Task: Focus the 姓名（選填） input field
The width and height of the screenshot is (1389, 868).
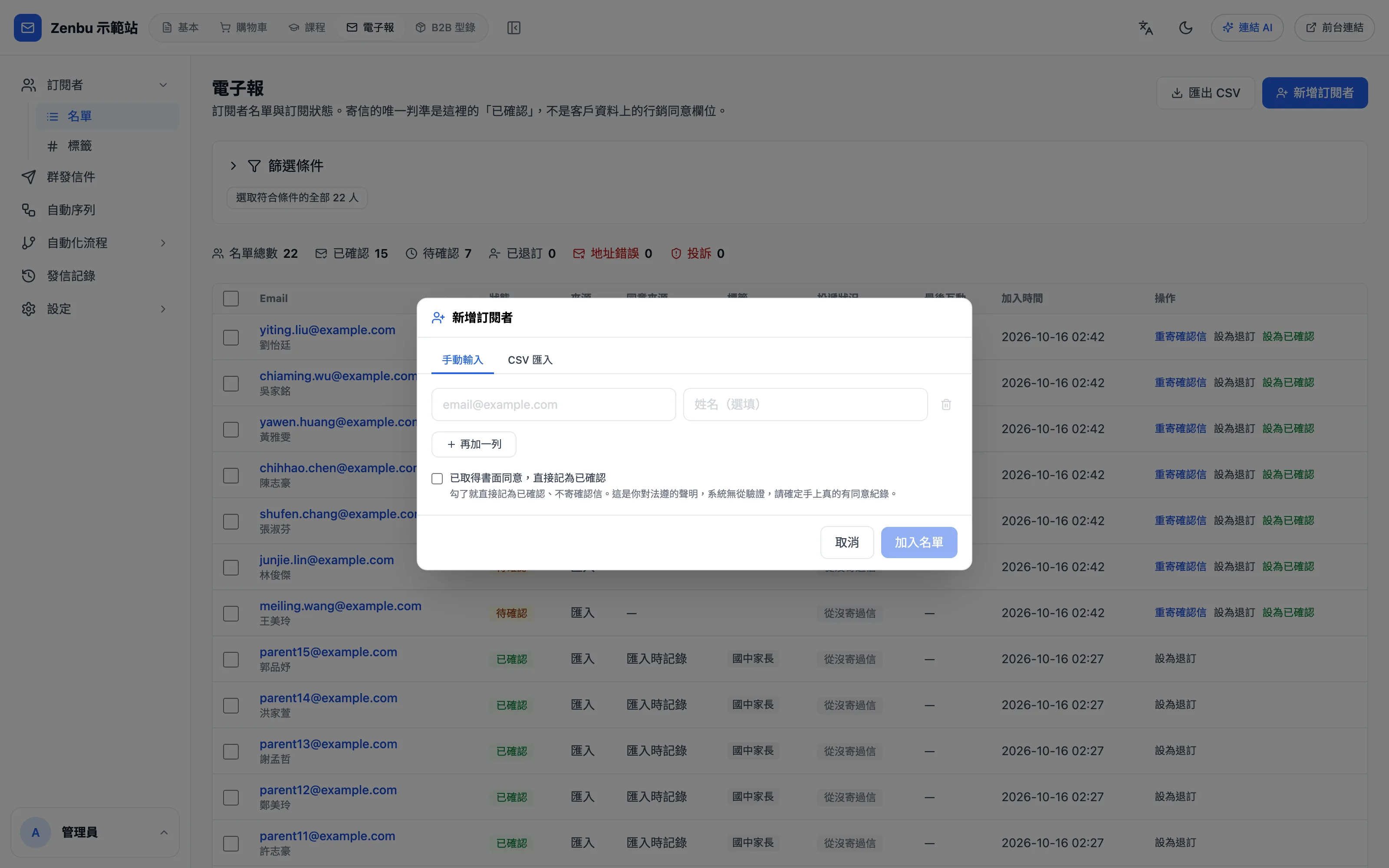Action: [x=805, y=405]
